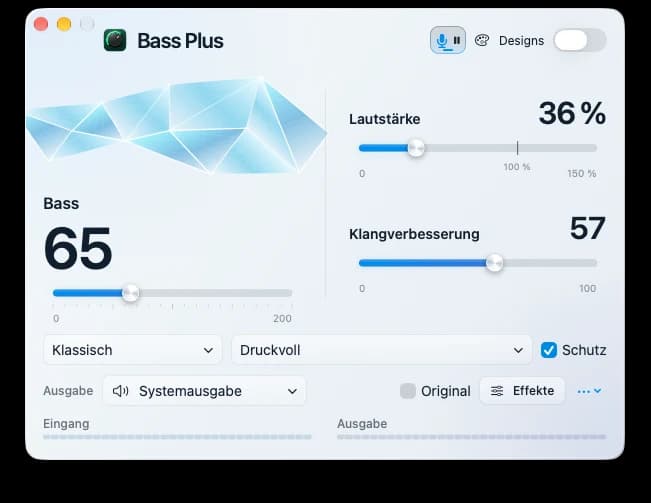651x503 pixels.
Task: Click the Designs label
Action: click(x=521, y=41)
